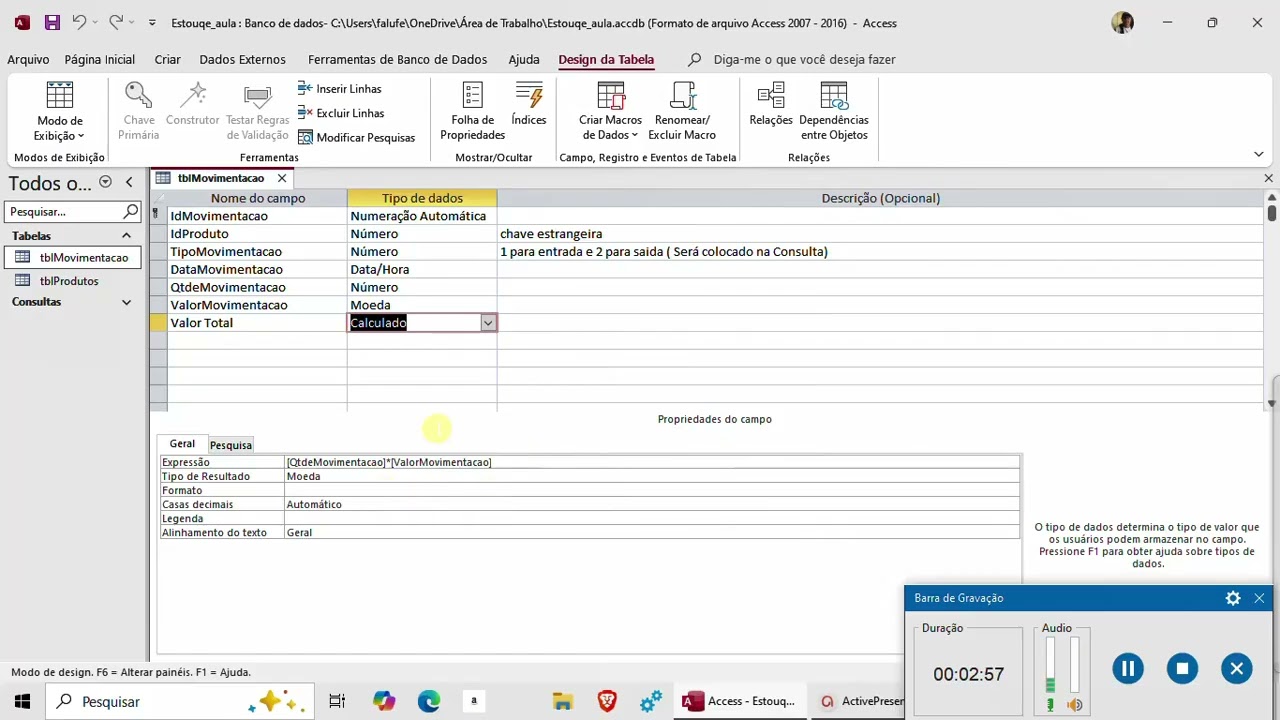Screen dimensions: 1280x720
Task: Show the Folha de Propriedades pane
Action: tap(472, 111)
